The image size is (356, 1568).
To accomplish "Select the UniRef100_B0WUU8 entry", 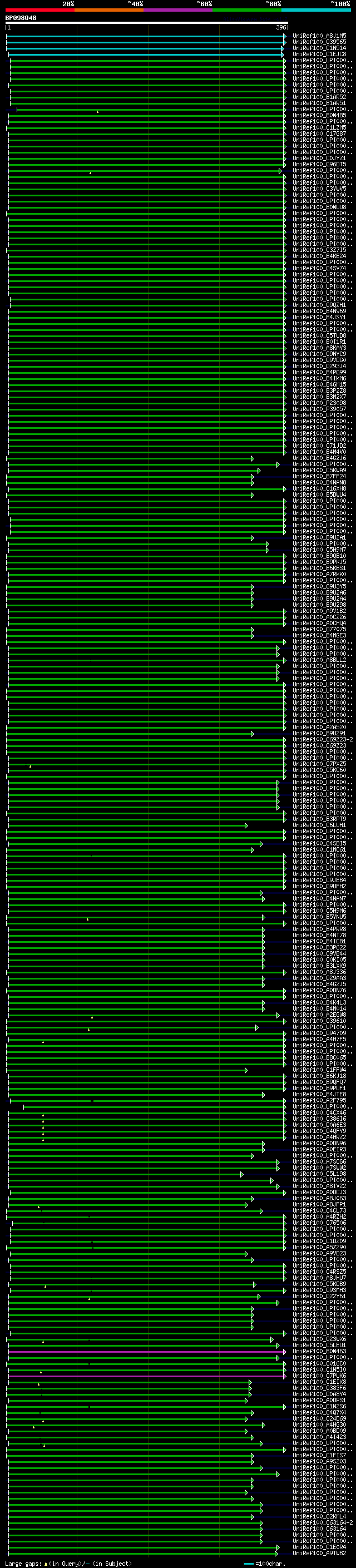I will (x=319, y=207).
